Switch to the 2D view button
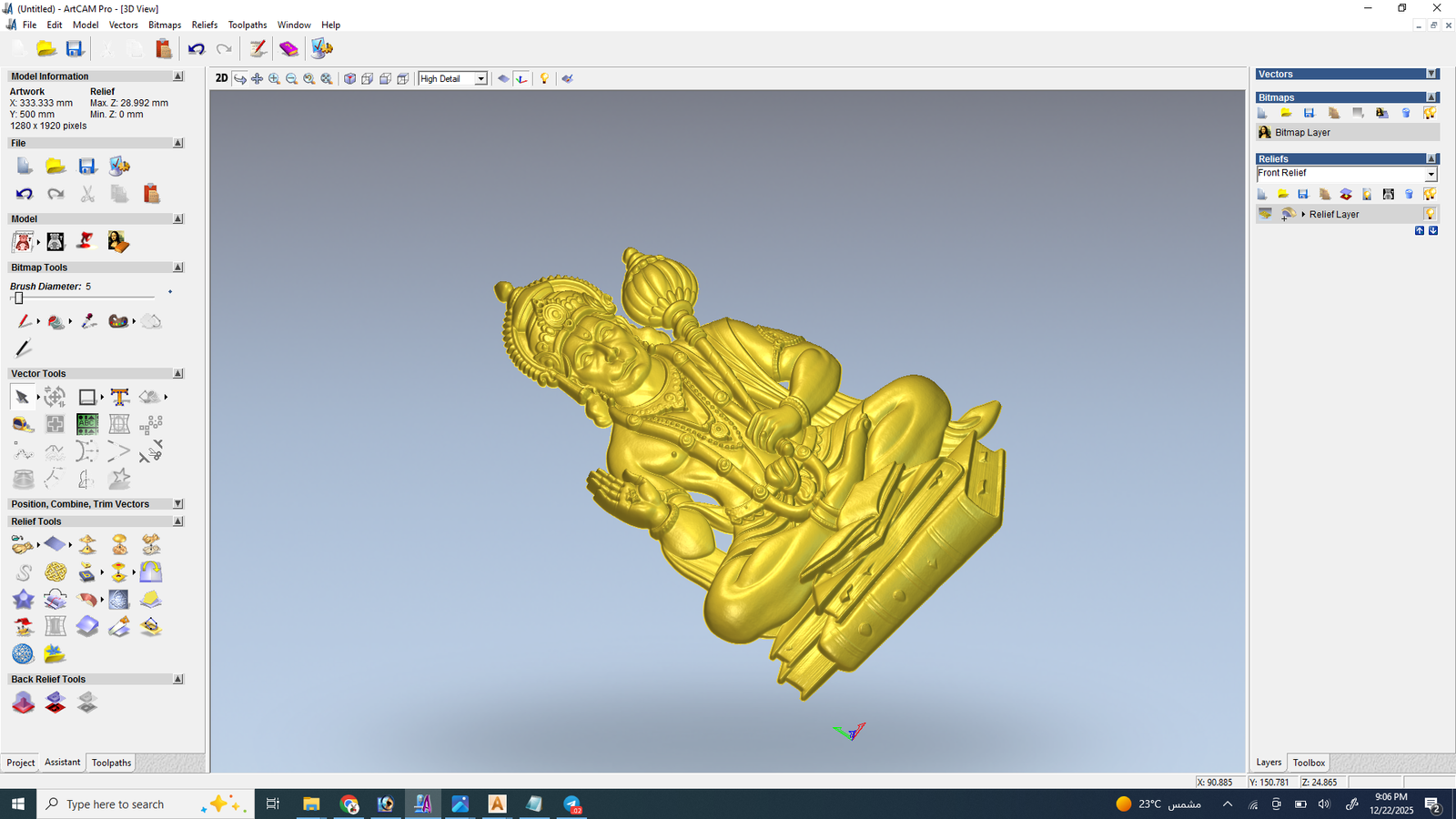This screenshot has width=1456, height=819. (221, 78)
